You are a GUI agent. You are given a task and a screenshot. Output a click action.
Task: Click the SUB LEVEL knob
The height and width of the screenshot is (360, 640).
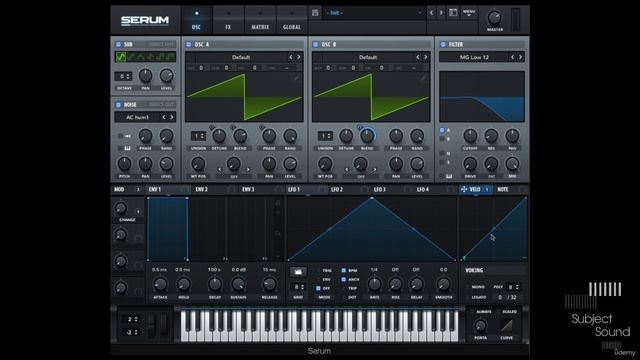pos(166,76)
